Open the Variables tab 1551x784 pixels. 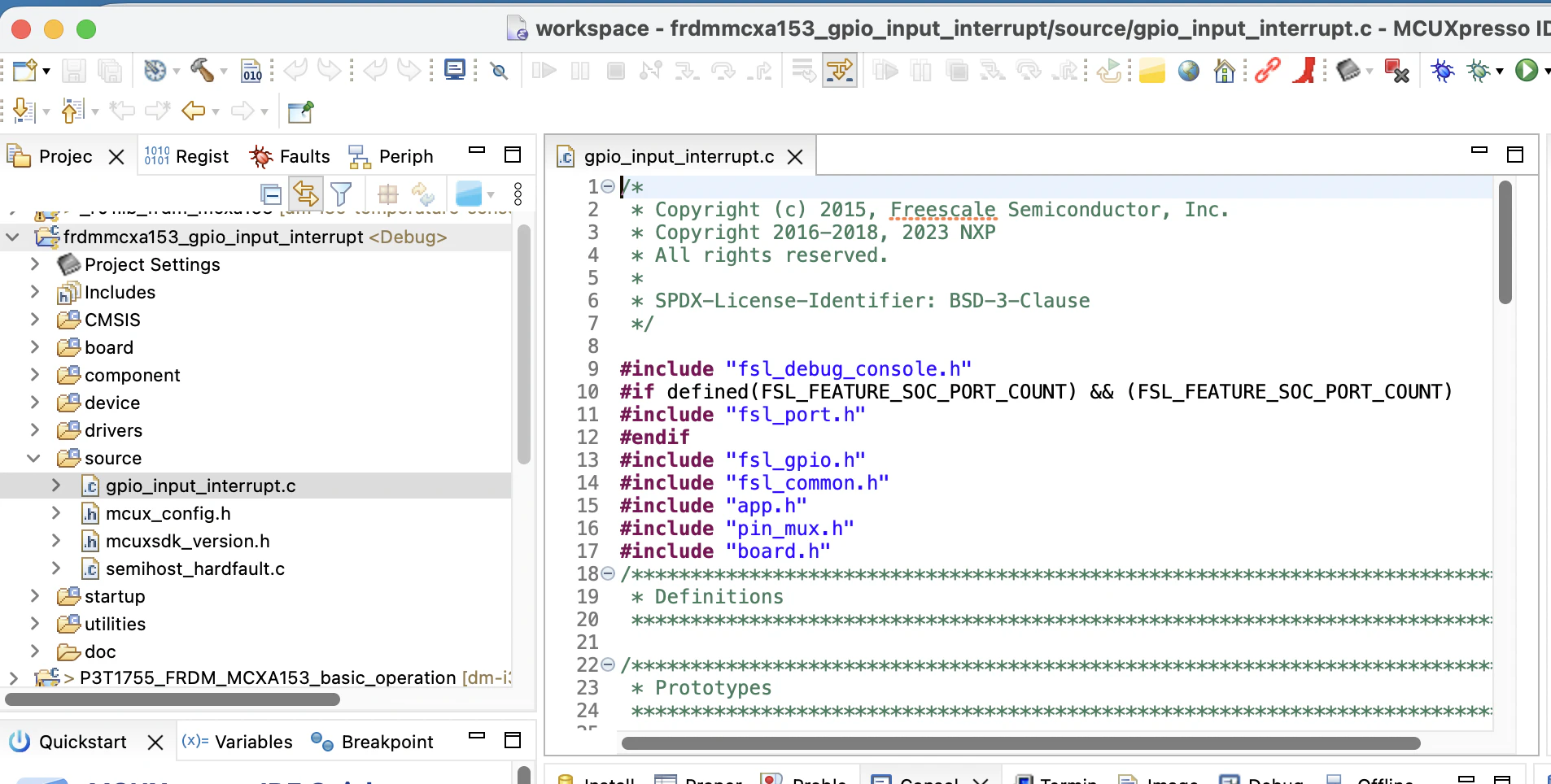(x=237, y=742)
